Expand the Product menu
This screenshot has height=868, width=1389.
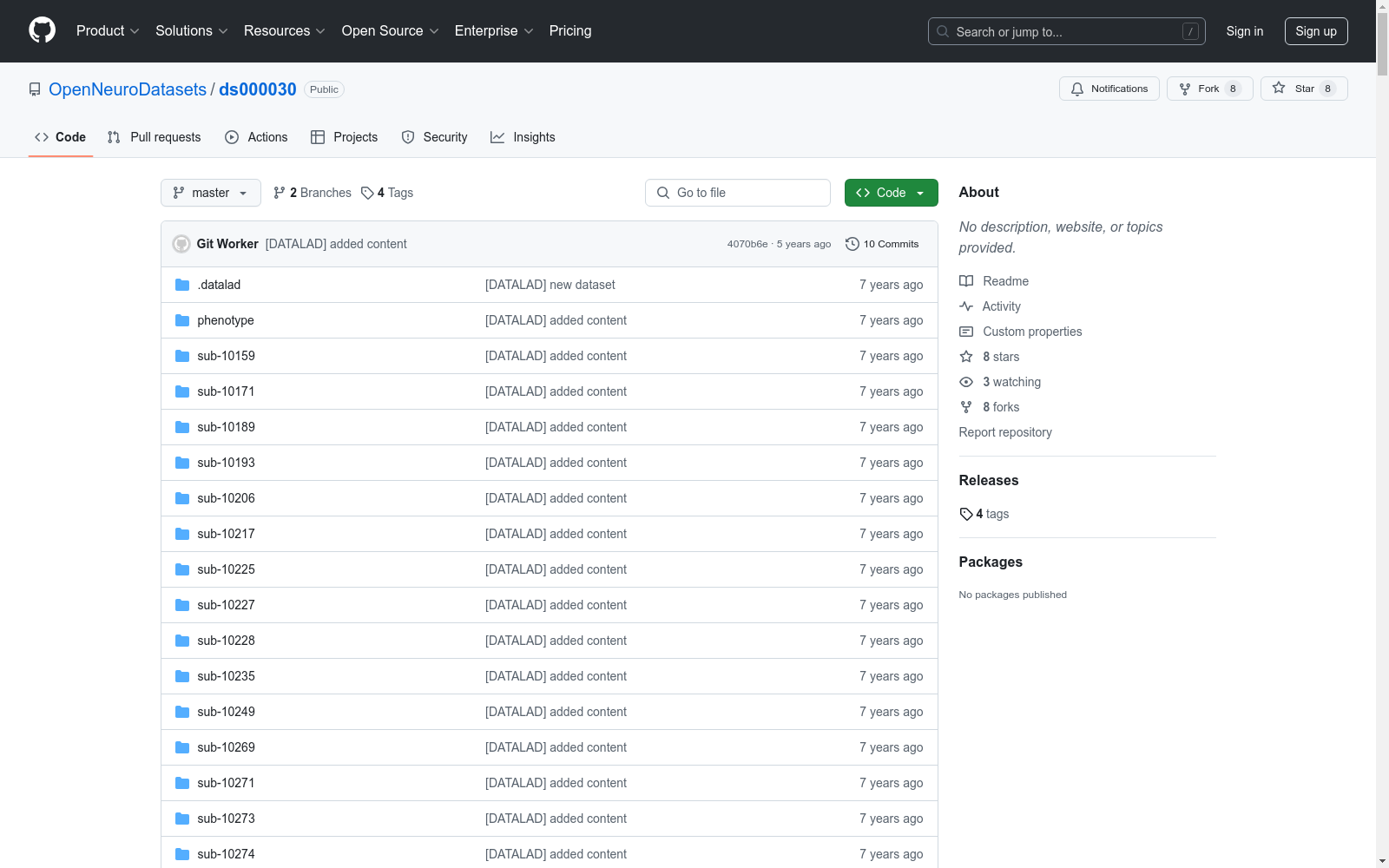(x=108, y=31)
